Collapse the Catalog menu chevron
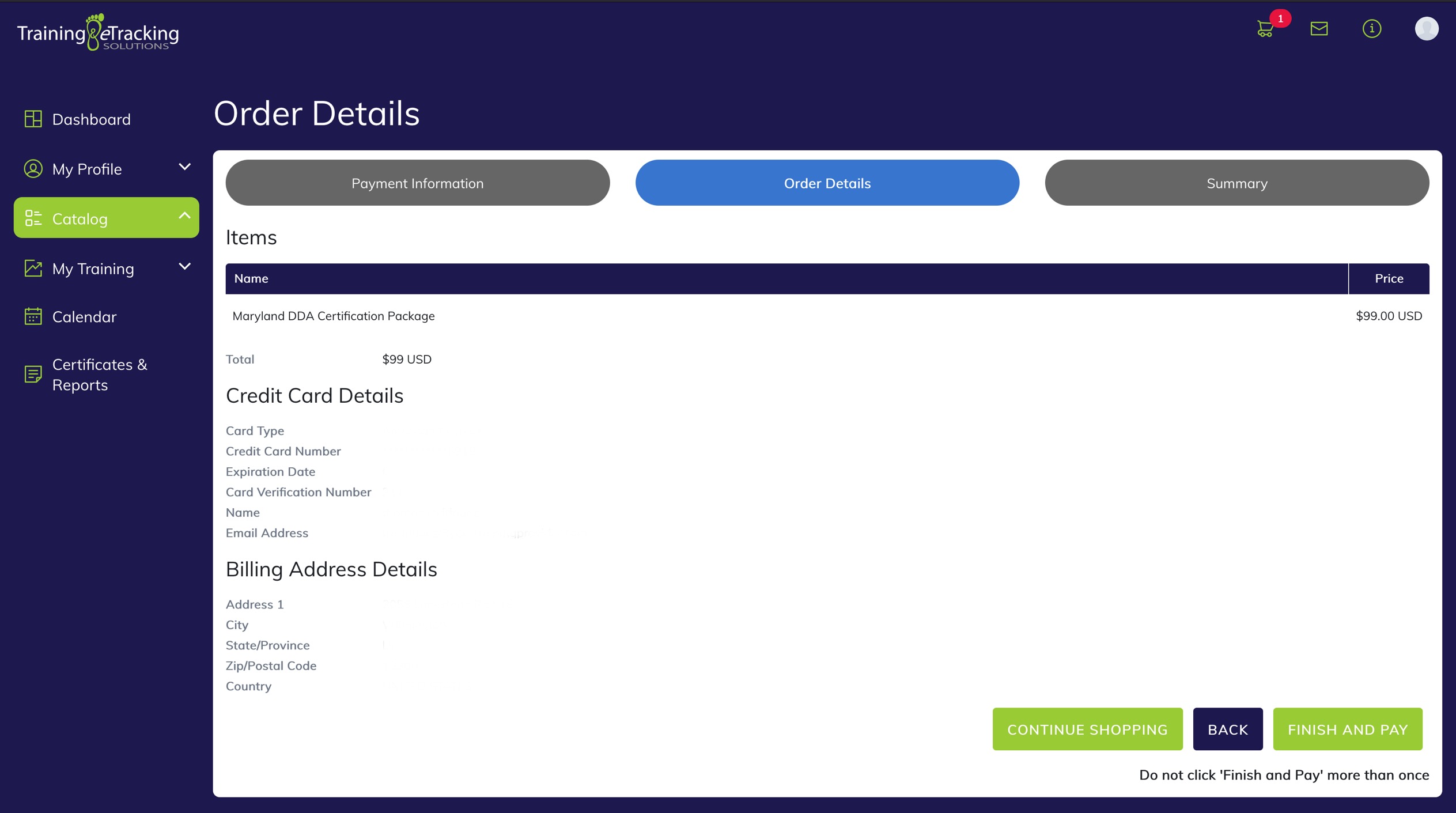Viewport: 1456px width, 813px height. click(x=184, y=217)
